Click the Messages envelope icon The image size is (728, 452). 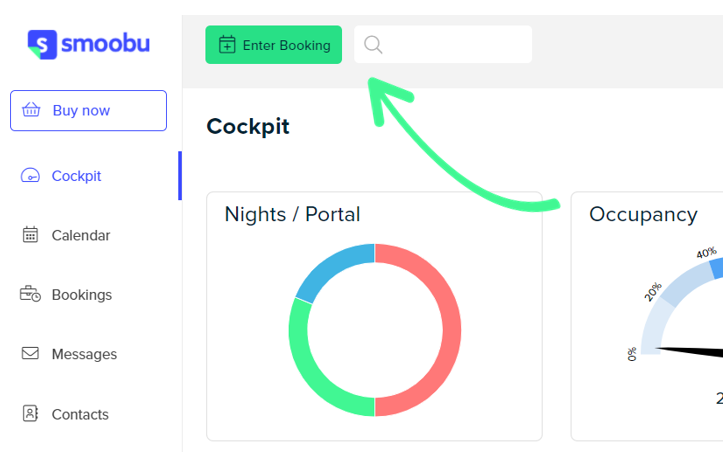tap(30, 354)
